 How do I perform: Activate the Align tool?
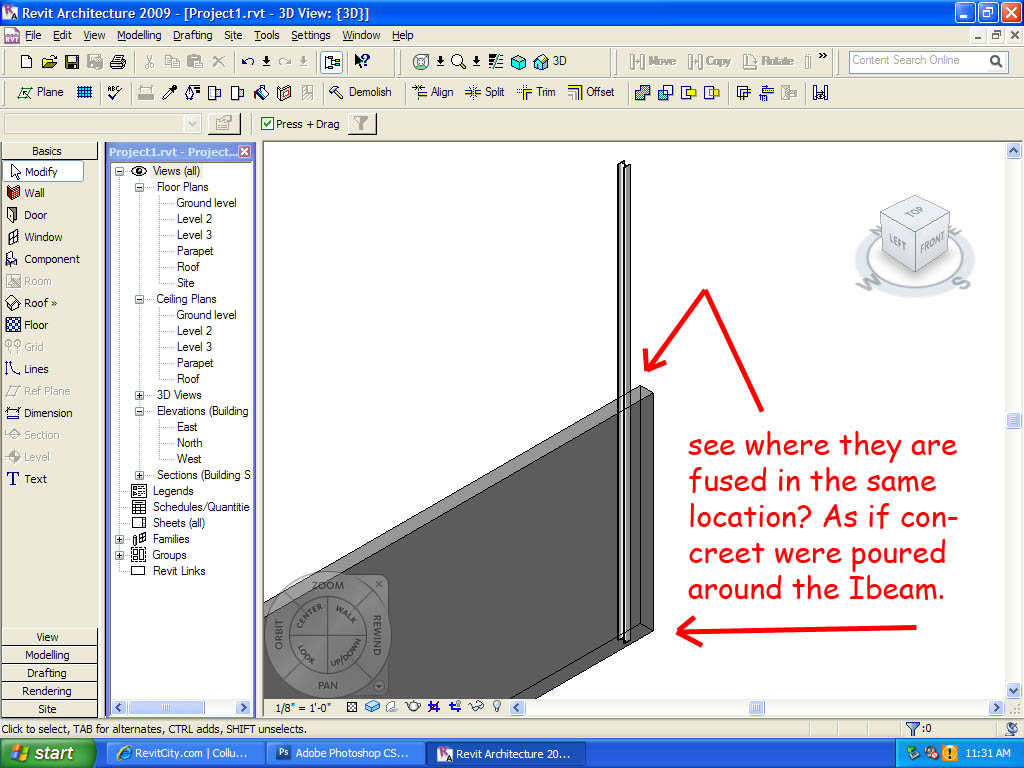point(432,92)
